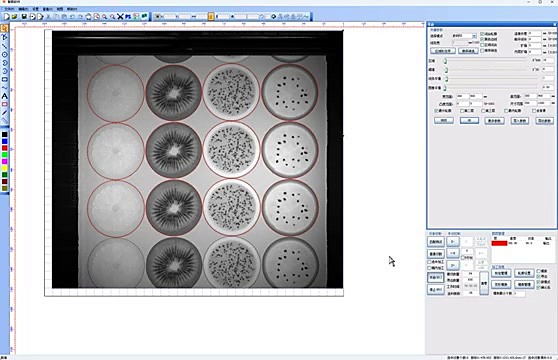
Task: Click the topmost slider track in the dialog
Action: coord(486,61)
